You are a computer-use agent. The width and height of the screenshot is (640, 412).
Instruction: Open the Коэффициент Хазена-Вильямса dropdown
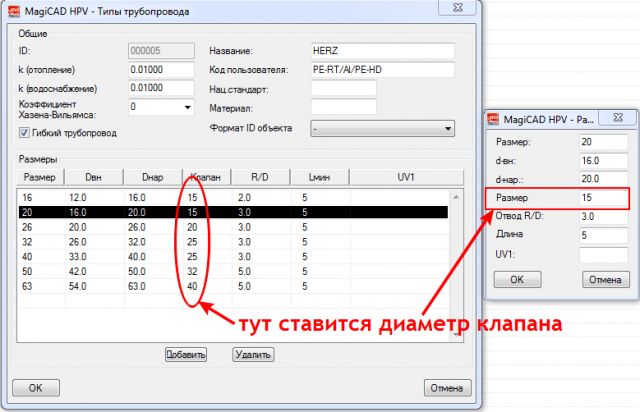click(187, 107)
